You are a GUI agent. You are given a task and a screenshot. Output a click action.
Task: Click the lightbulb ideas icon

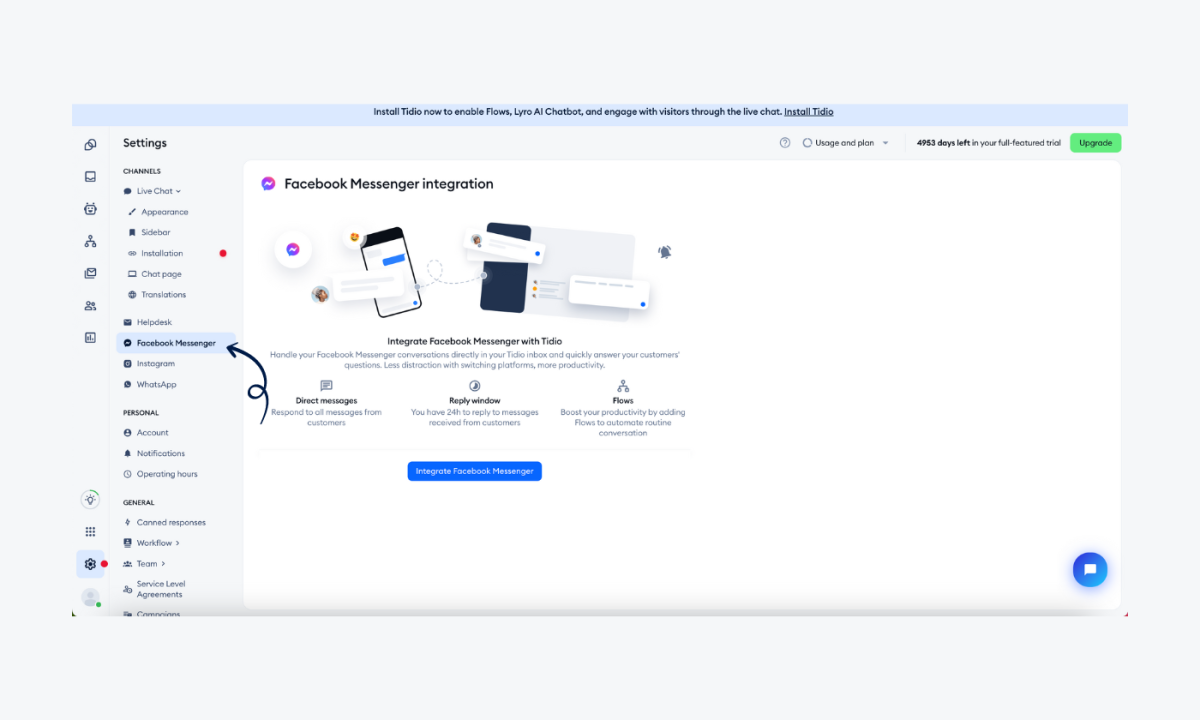(x=90, y=499)
